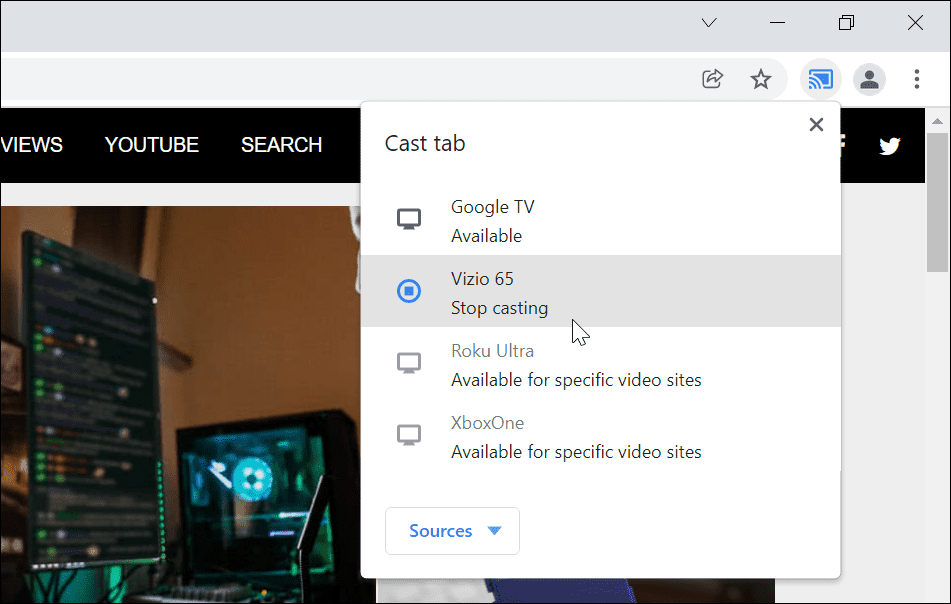Open the SEARCH navigation menu item
This screenshot has height=604, width=951.
tap(281, 145)
